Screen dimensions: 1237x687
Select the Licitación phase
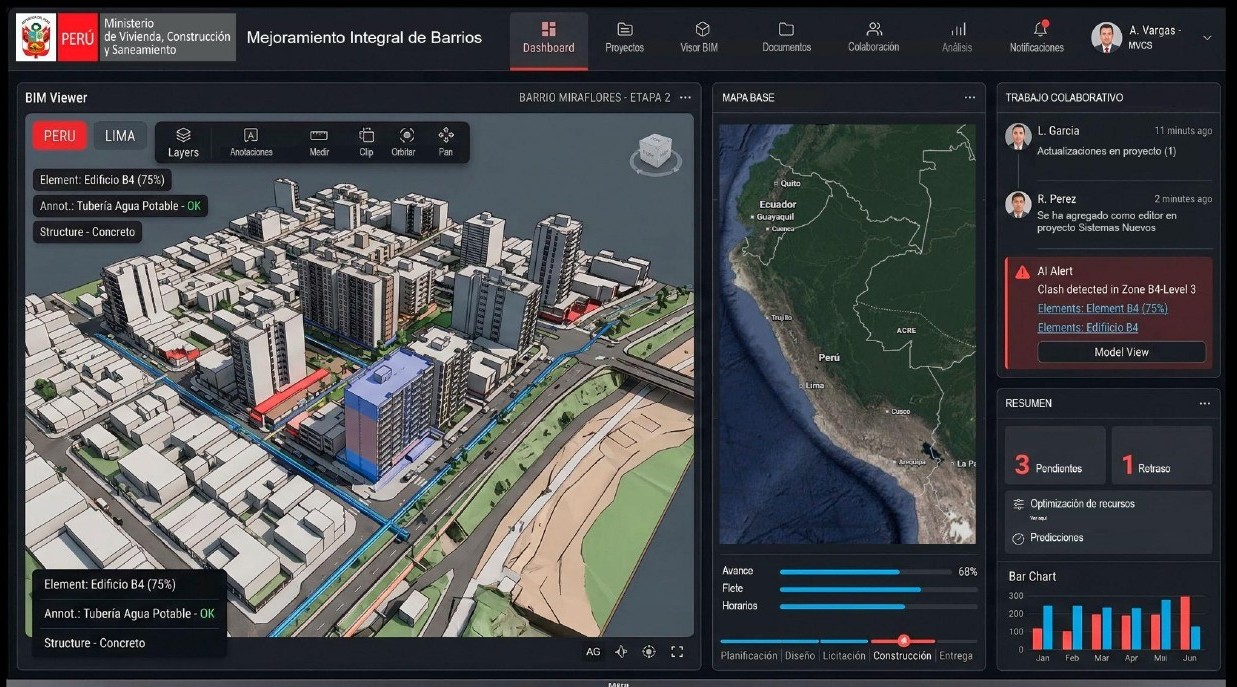845,656
